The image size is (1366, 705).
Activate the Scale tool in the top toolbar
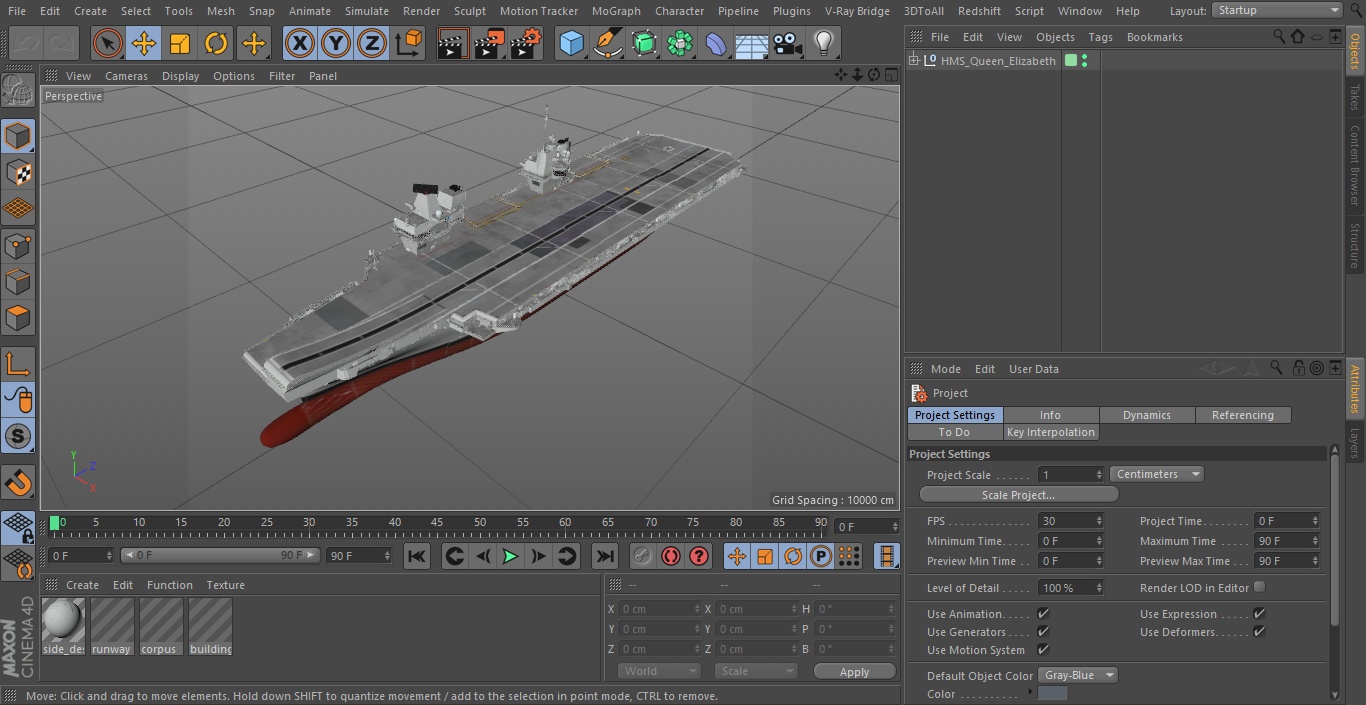[x=180, y=44]
